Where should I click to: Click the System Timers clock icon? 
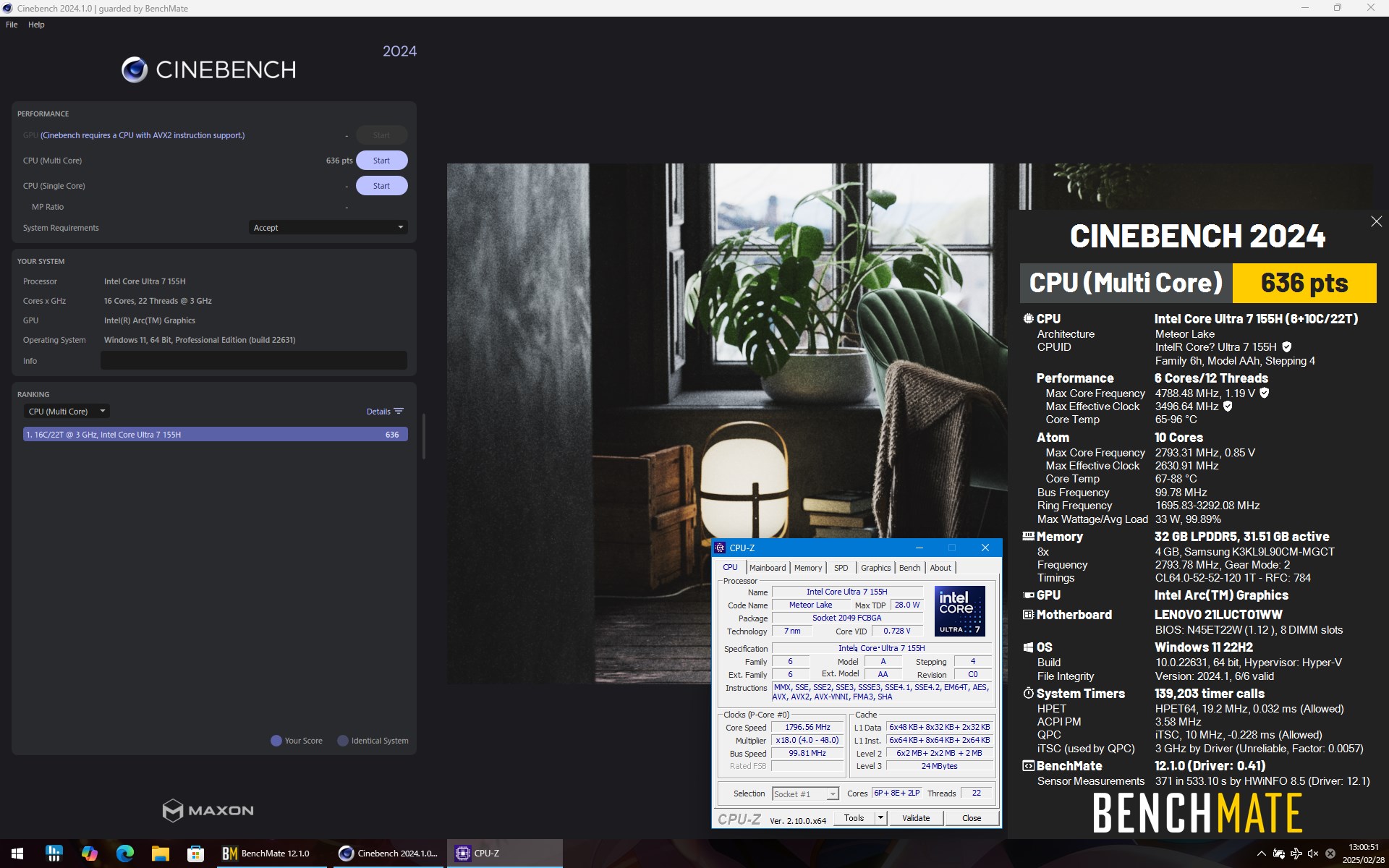[1028, 693]
